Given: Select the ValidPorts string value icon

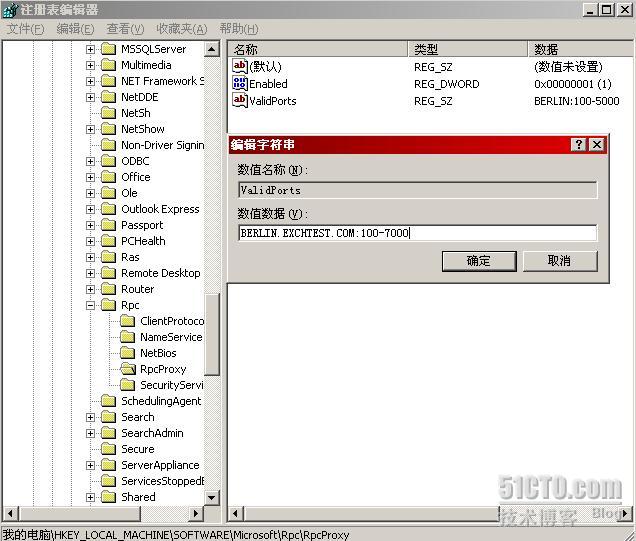Looking at the screenshot, I should click(x=240, y=100).
